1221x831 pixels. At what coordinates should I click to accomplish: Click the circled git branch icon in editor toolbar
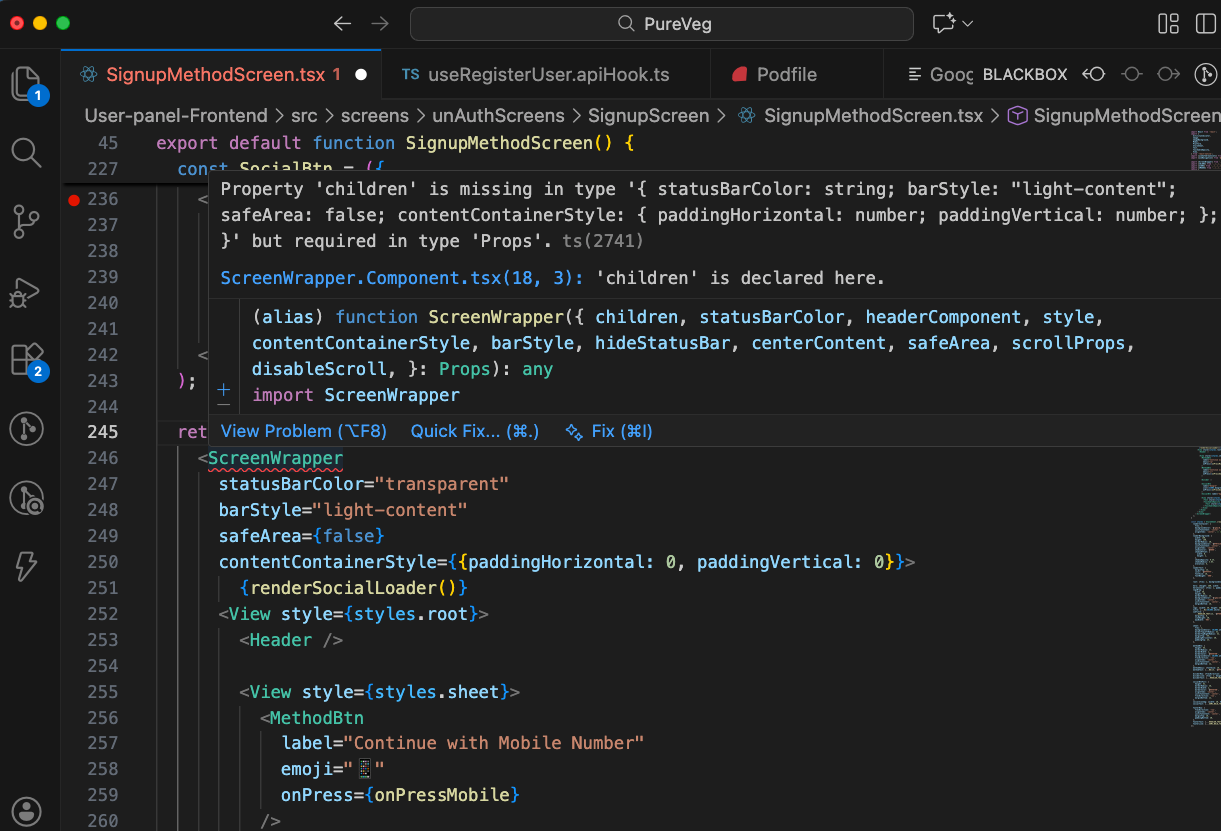(1206, 74)
